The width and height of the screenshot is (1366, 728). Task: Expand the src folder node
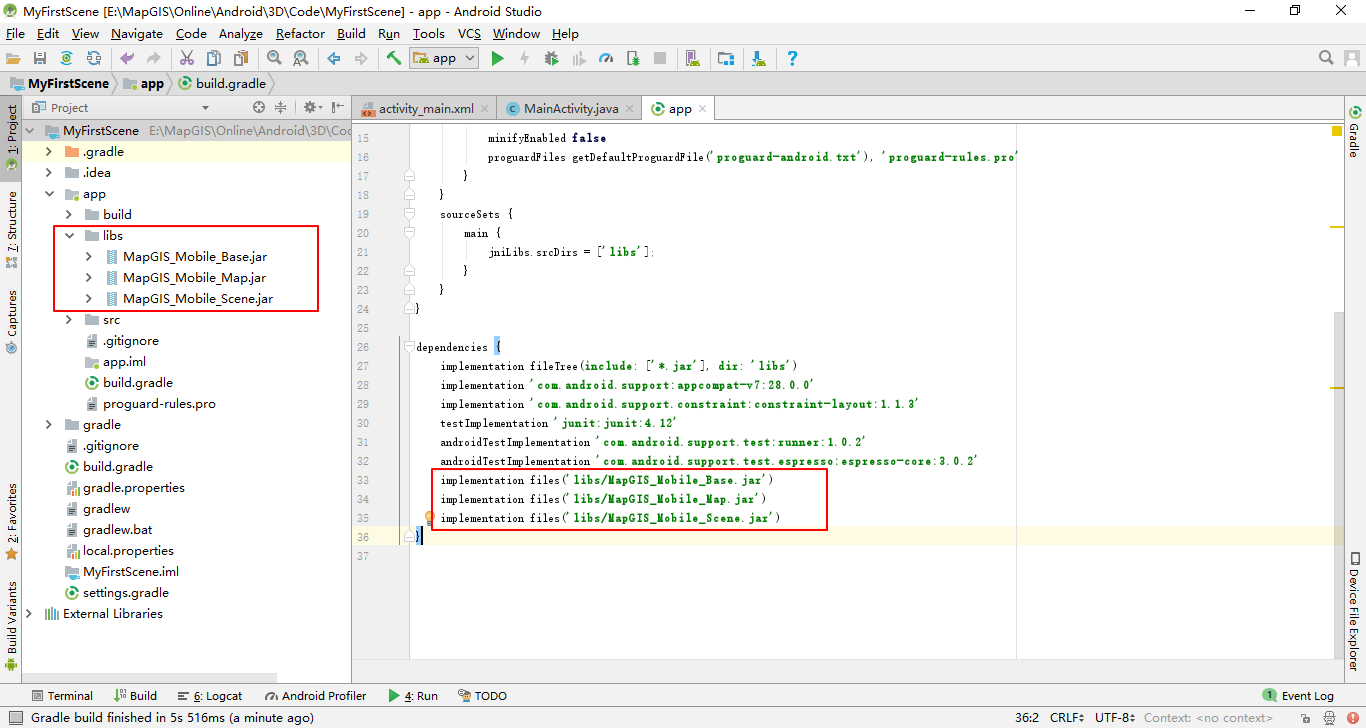[x=69, y=319]
